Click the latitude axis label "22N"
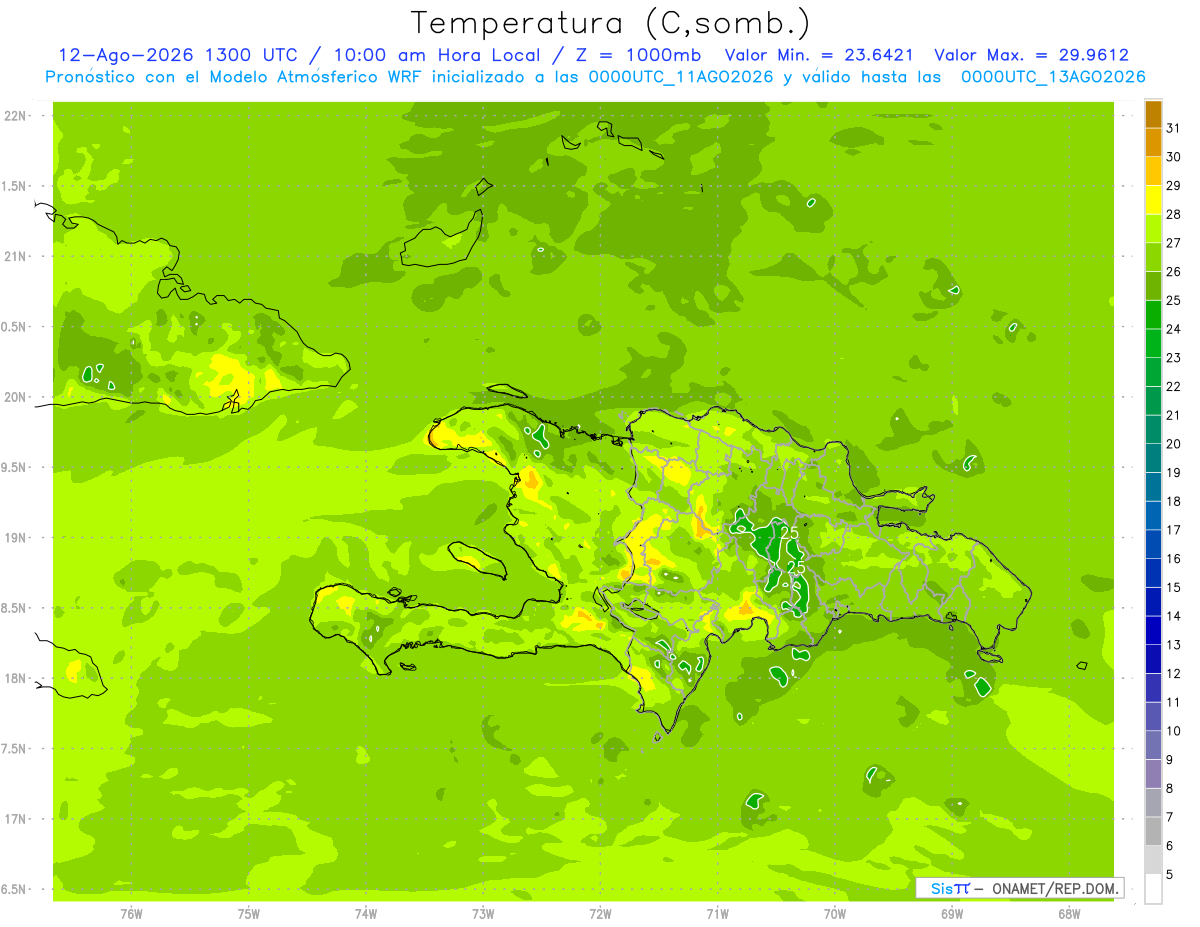 16,115
